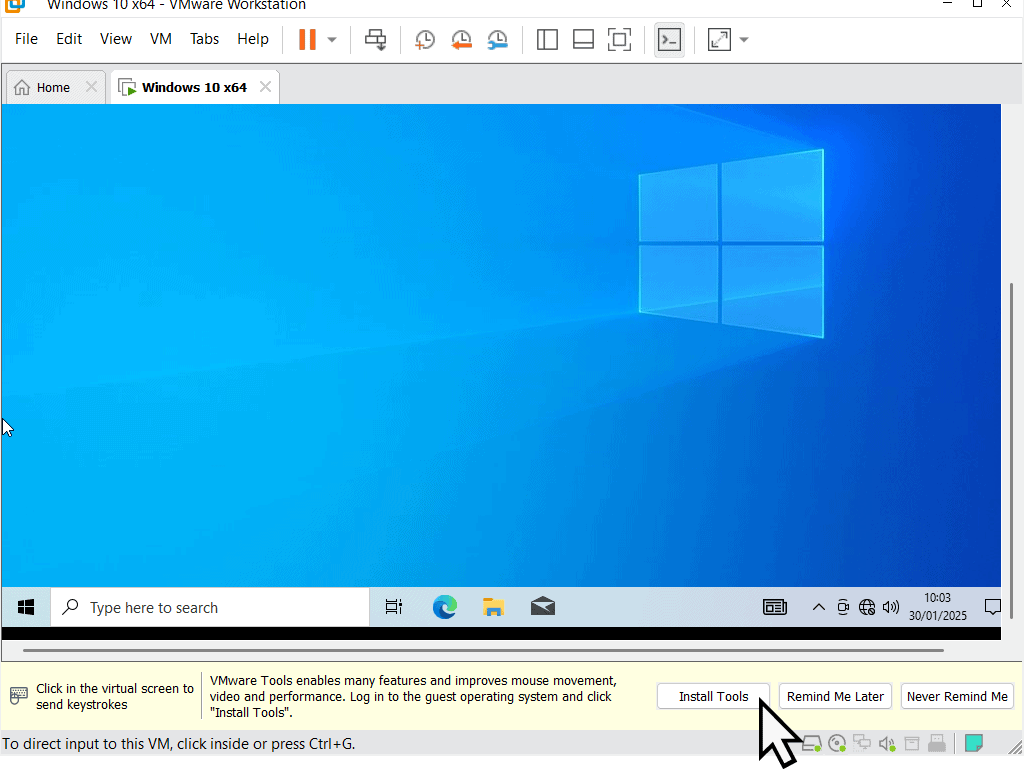Expand the power options dropdown arrow
This screenshot has height=769, width=1024.
(x=332, y=40)
